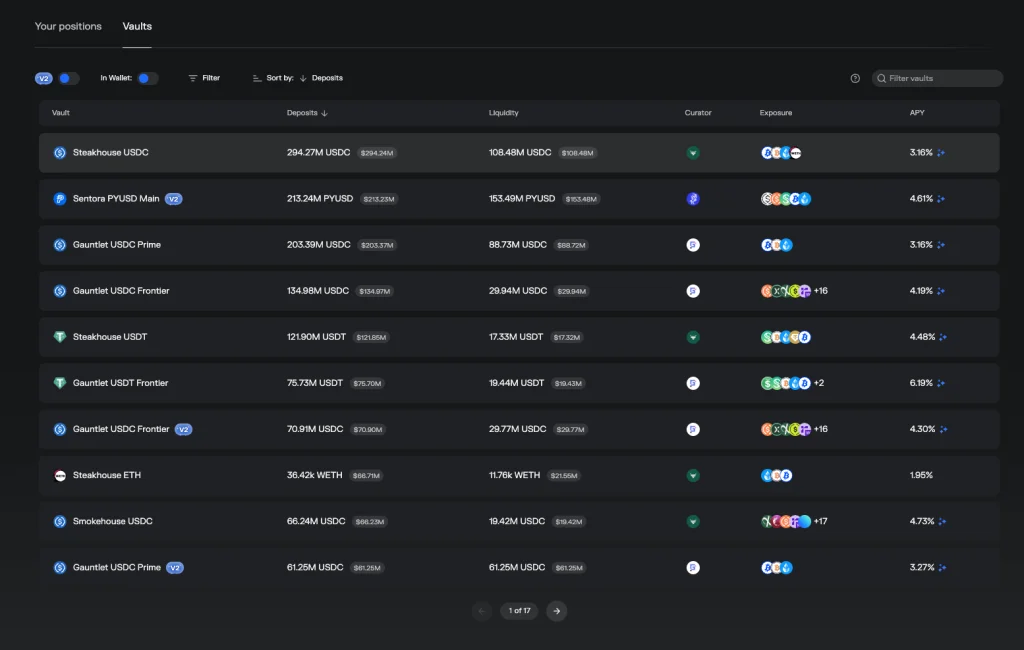This screenshot has height=650, width=1024.
Task: Toggle the V2 vaults switch
Action: tap(68, 78)
